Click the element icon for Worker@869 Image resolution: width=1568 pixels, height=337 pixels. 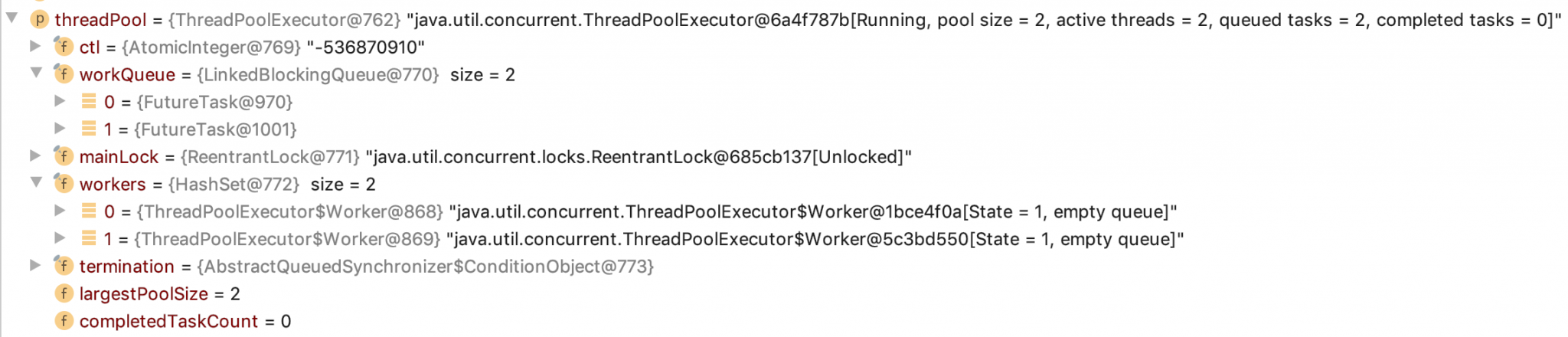click(89, 239)
